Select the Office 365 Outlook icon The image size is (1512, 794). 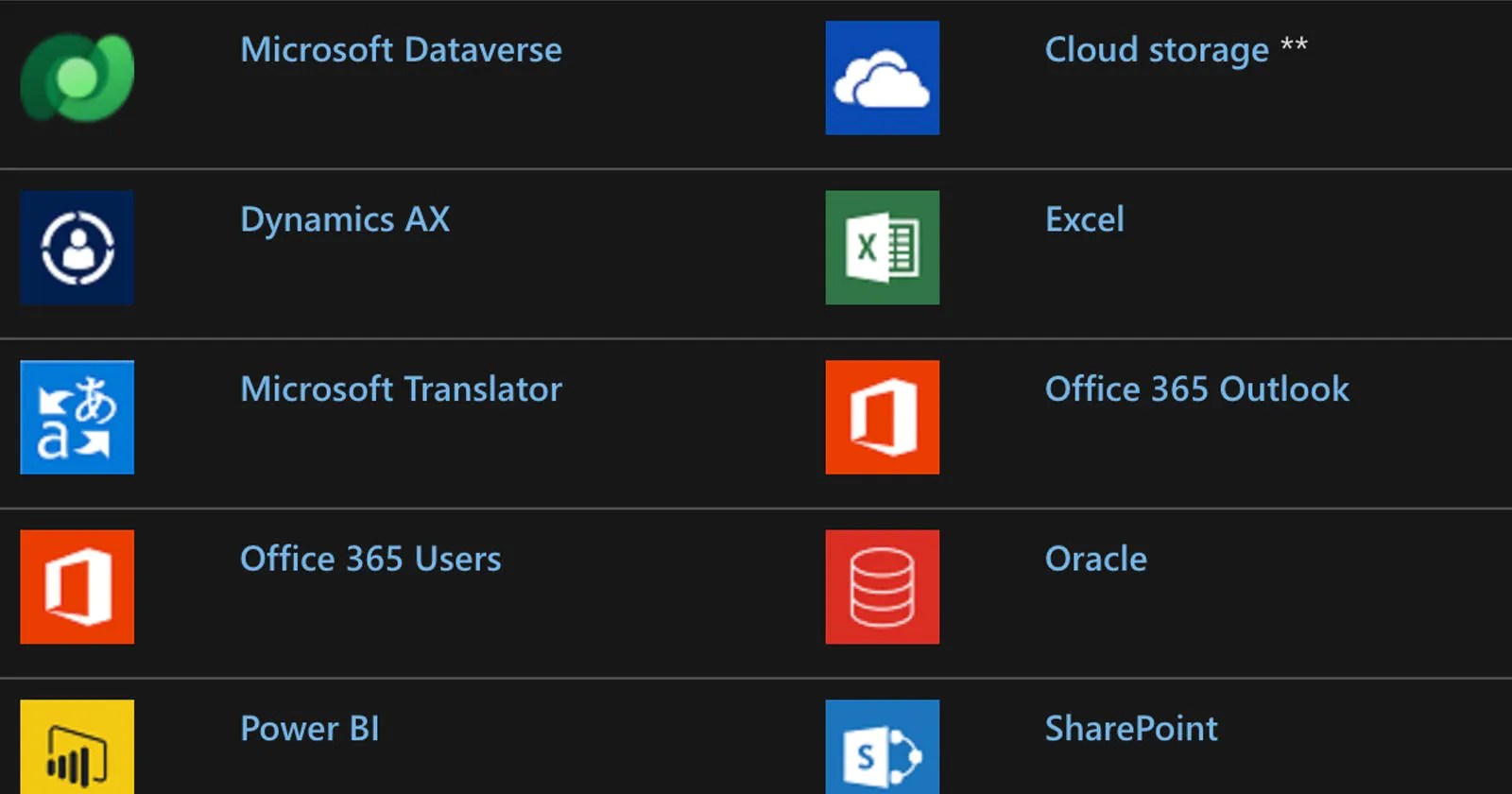click(x=882, y=418)
